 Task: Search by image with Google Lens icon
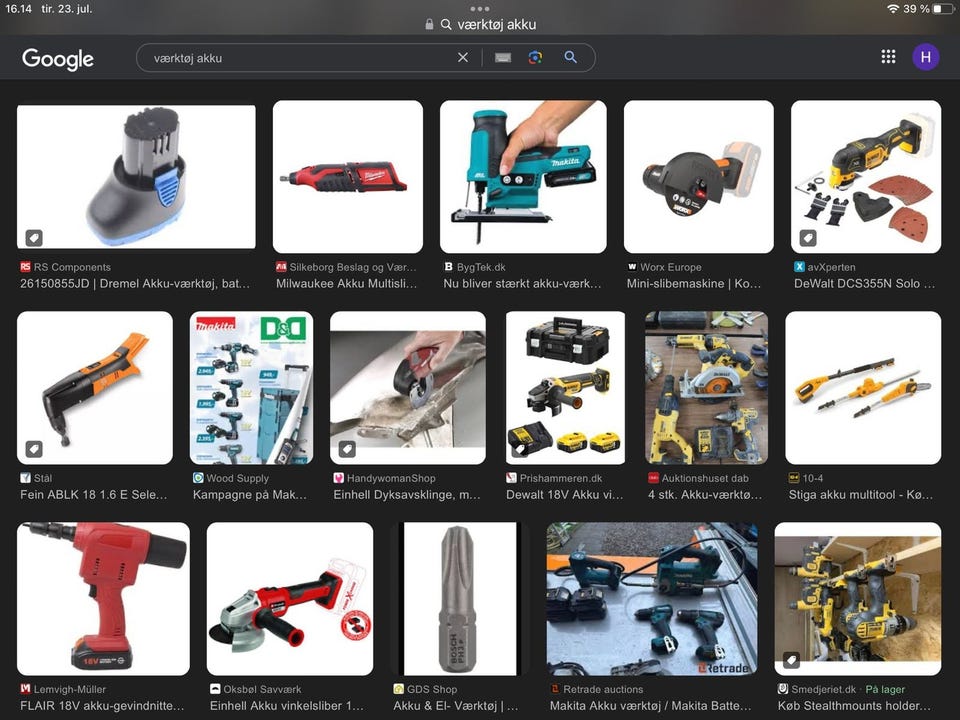tap(535, 58)
